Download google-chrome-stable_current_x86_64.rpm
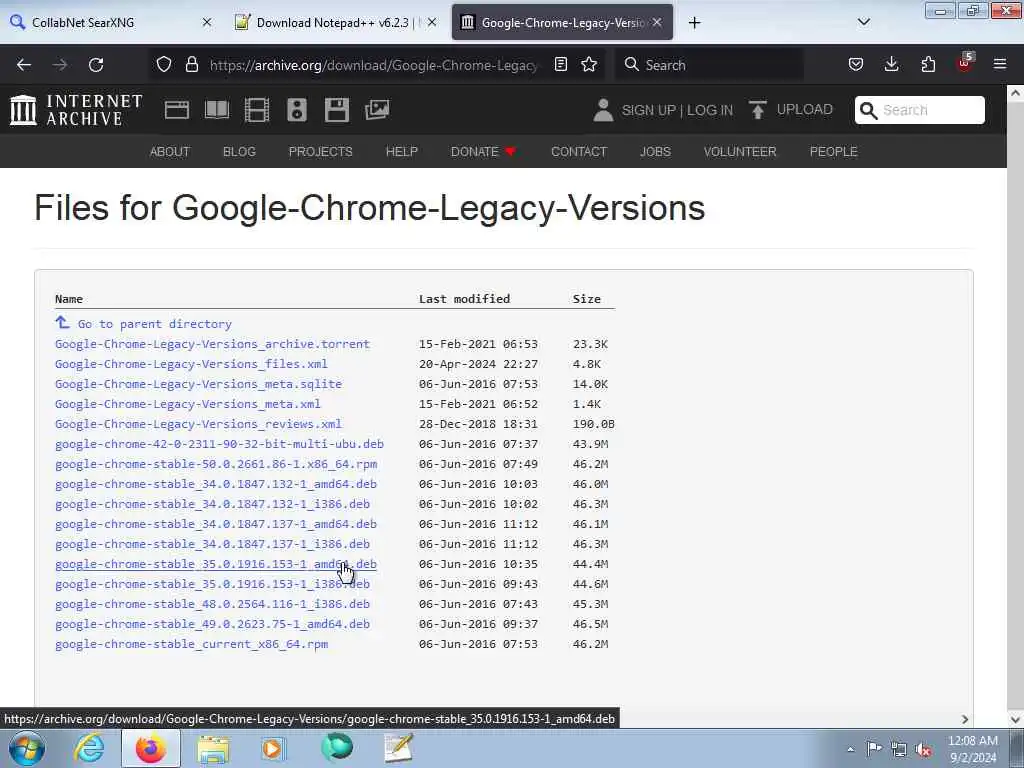This screenshot has width=1024, height=768. pos(191,644)
